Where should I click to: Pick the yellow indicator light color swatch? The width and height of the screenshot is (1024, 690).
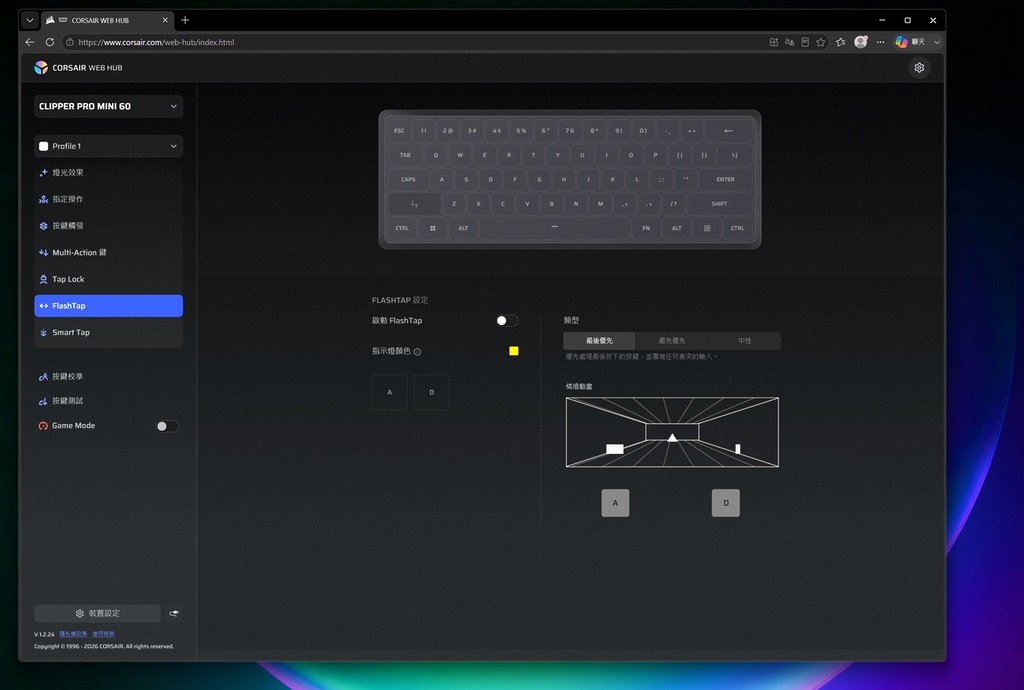pyautogui.click(x=514, y=351)
